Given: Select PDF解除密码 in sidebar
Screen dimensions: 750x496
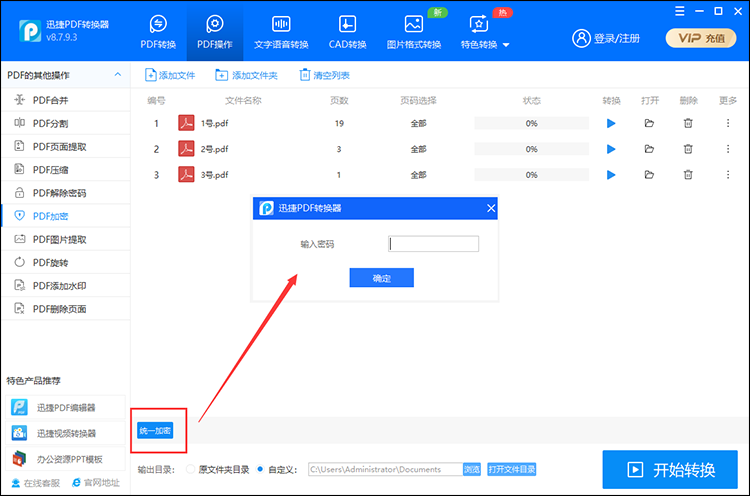Looking at the screenshot, I should pos(66,193).
